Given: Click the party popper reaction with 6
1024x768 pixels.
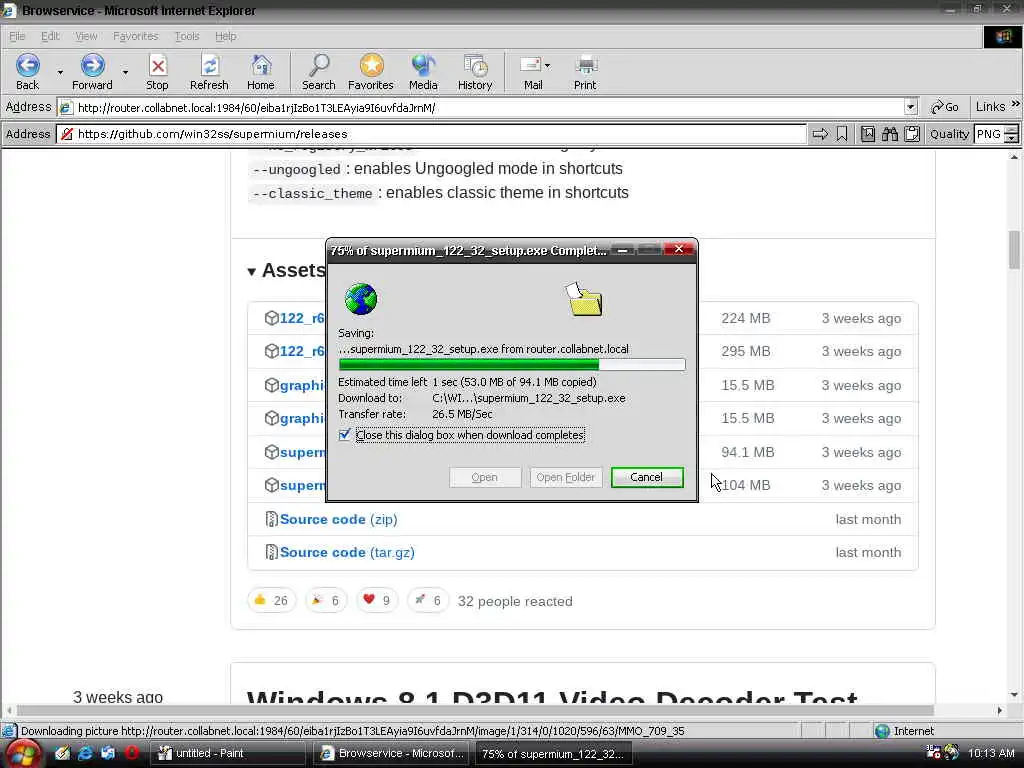Looking at the screenshot, I should [x=327, y=600].
